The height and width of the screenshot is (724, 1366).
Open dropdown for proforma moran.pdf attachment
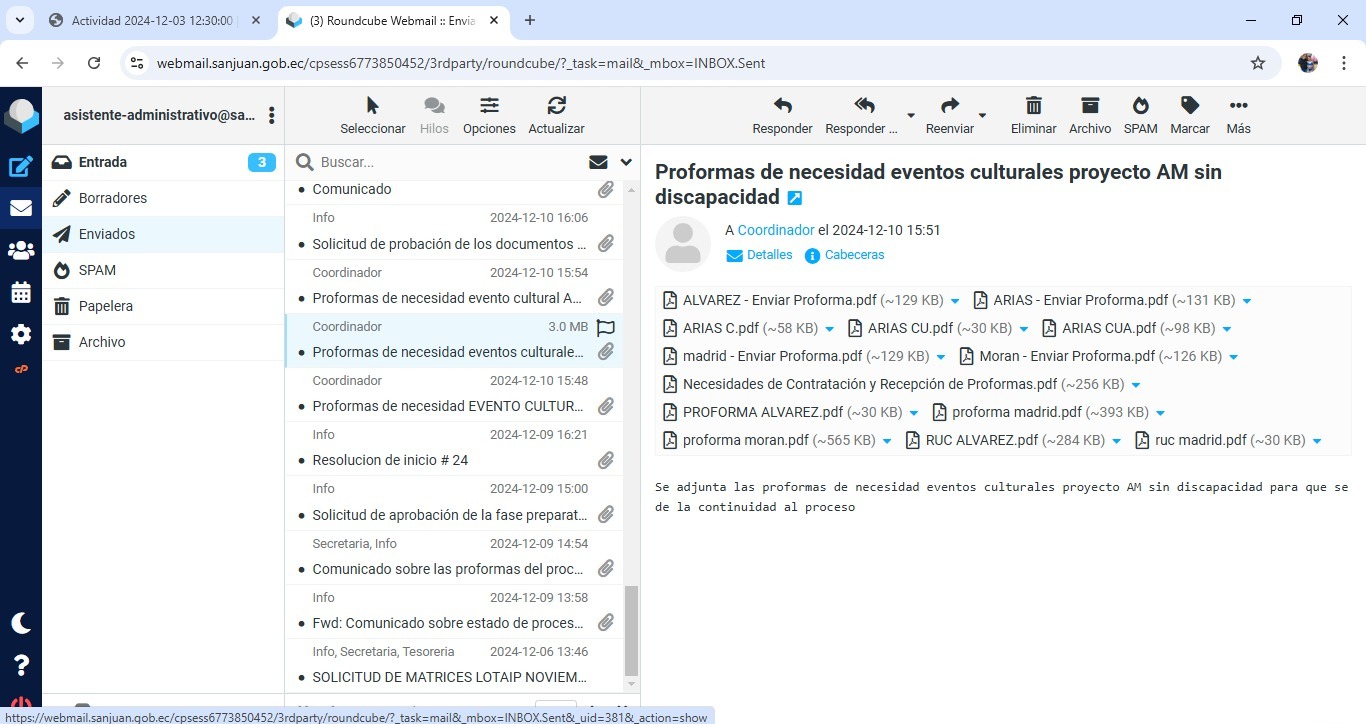pyautogui.click(x=886, y=441)
